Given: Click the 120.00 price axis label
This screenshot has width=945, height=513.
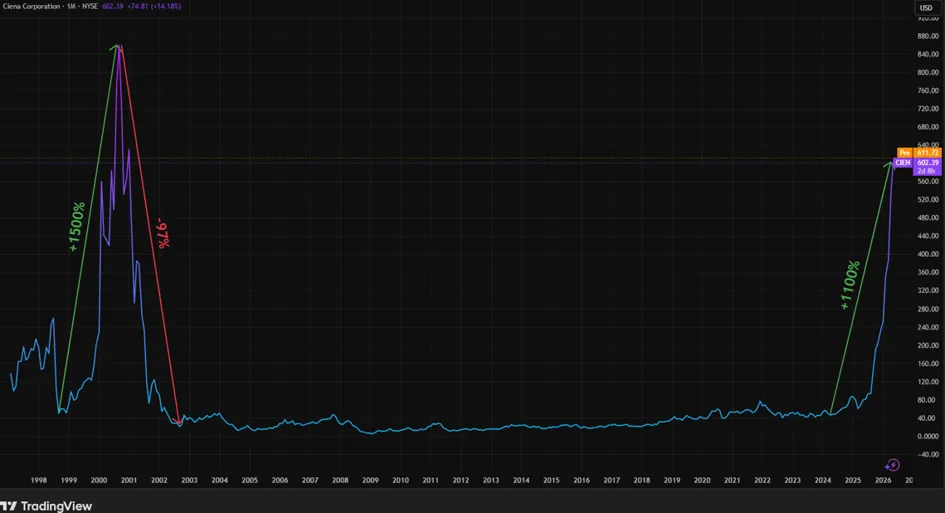Looking at the screenshot, I should (928, 382).
